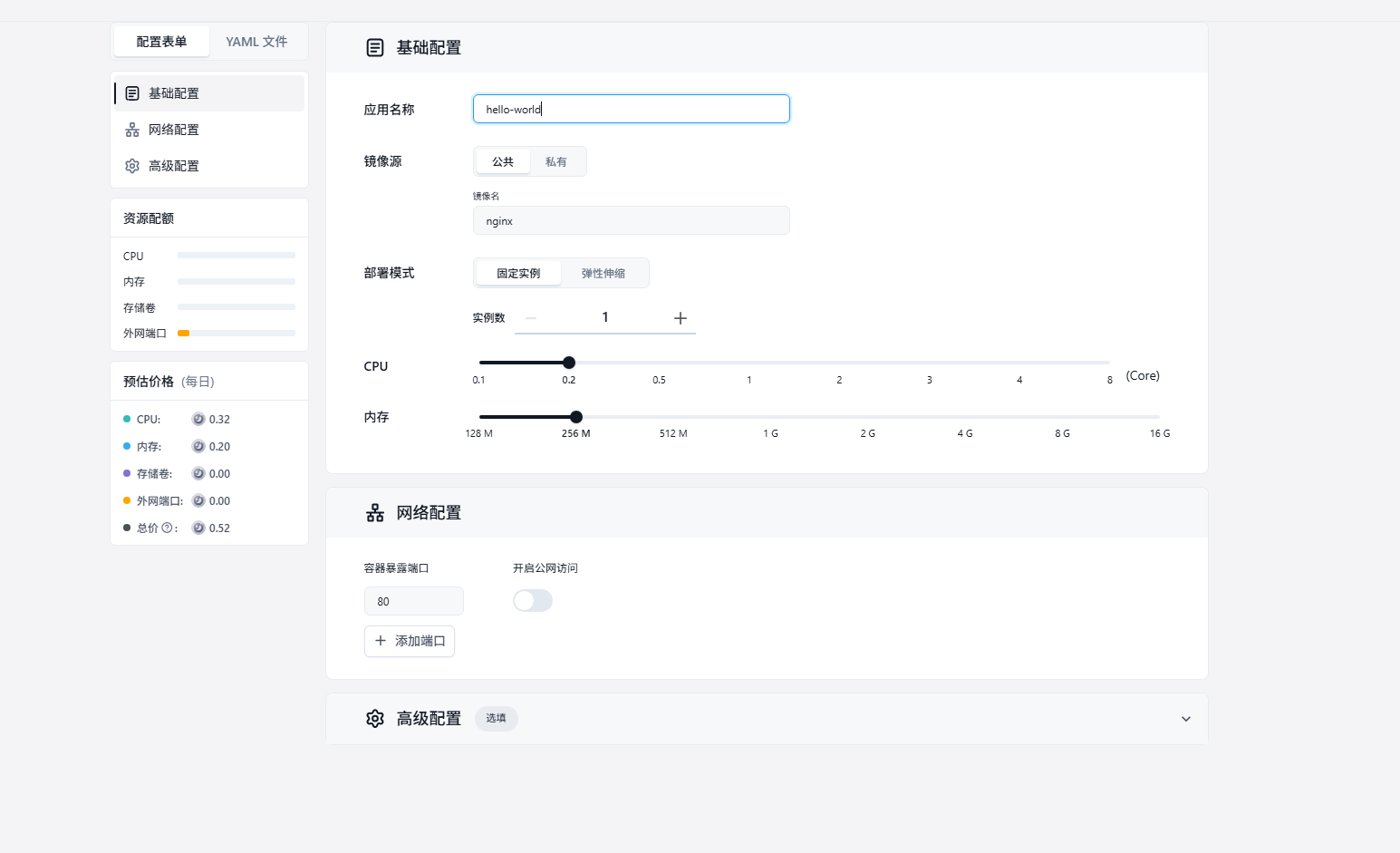Enable the 开启公网访问 switch
Image resolution: width=1400 pixels, height=853 pixels.
click(533, 601)
